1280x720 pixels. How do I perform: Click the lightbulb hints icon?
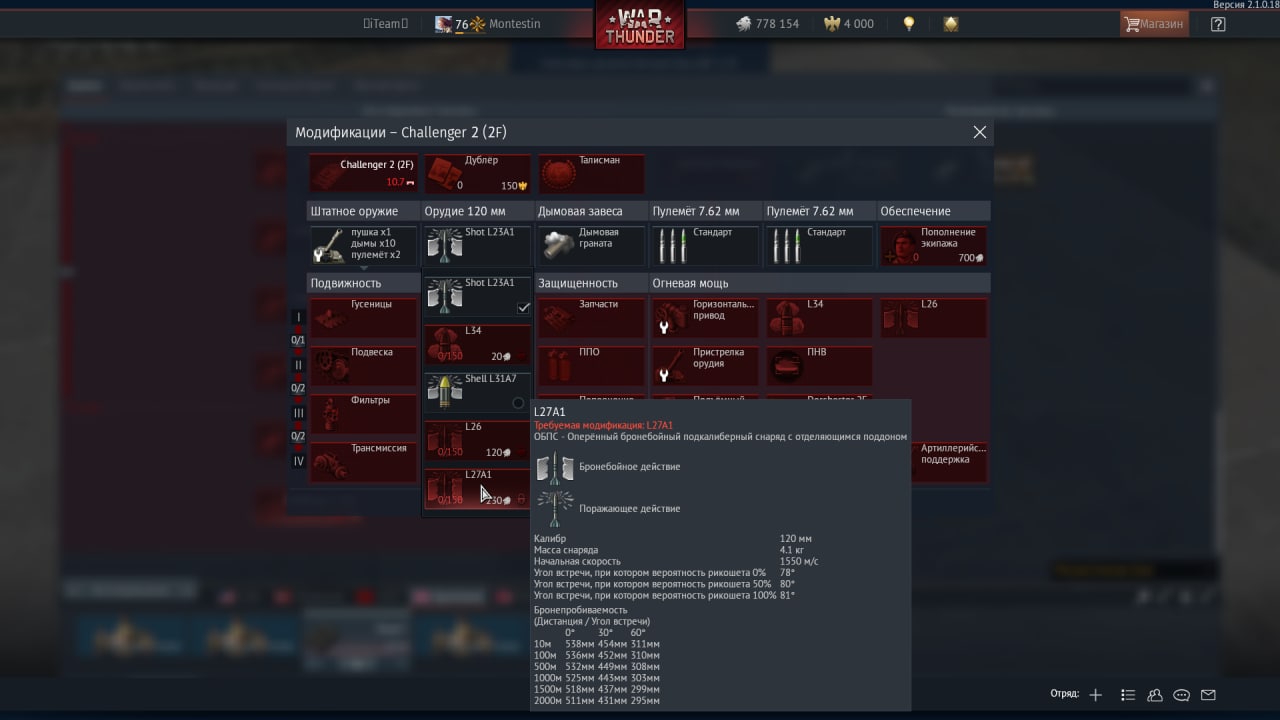[908, 24]
